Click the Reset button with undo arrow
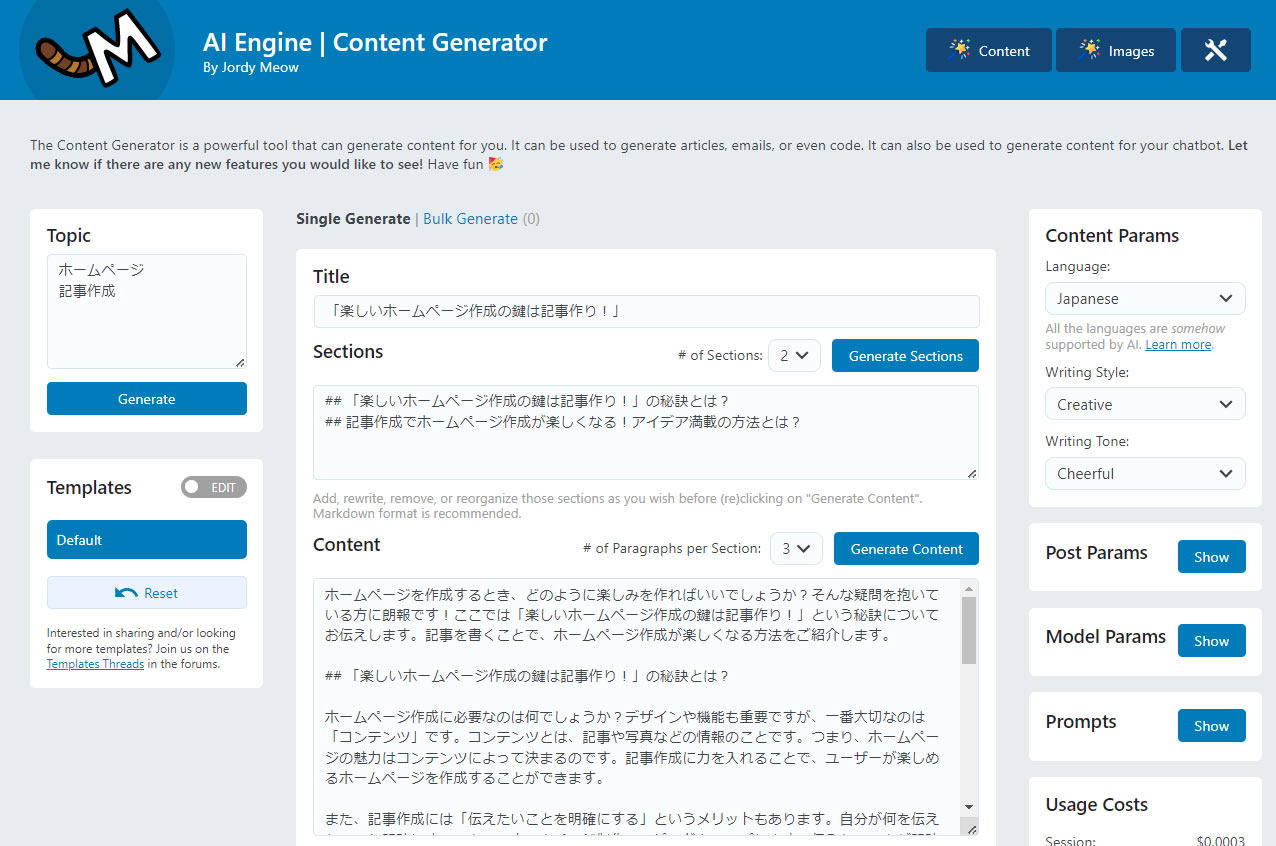 147,592
